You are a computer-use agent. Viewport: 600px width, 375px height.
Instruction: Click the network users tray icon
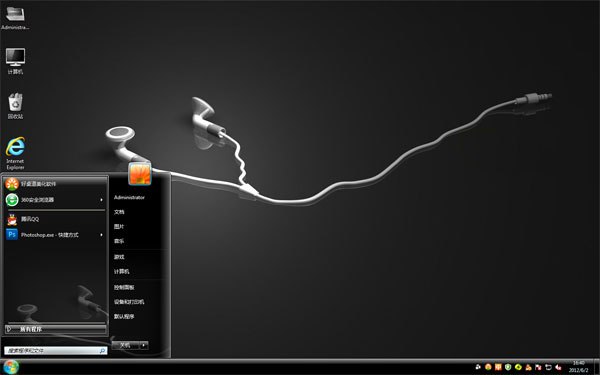528,367
